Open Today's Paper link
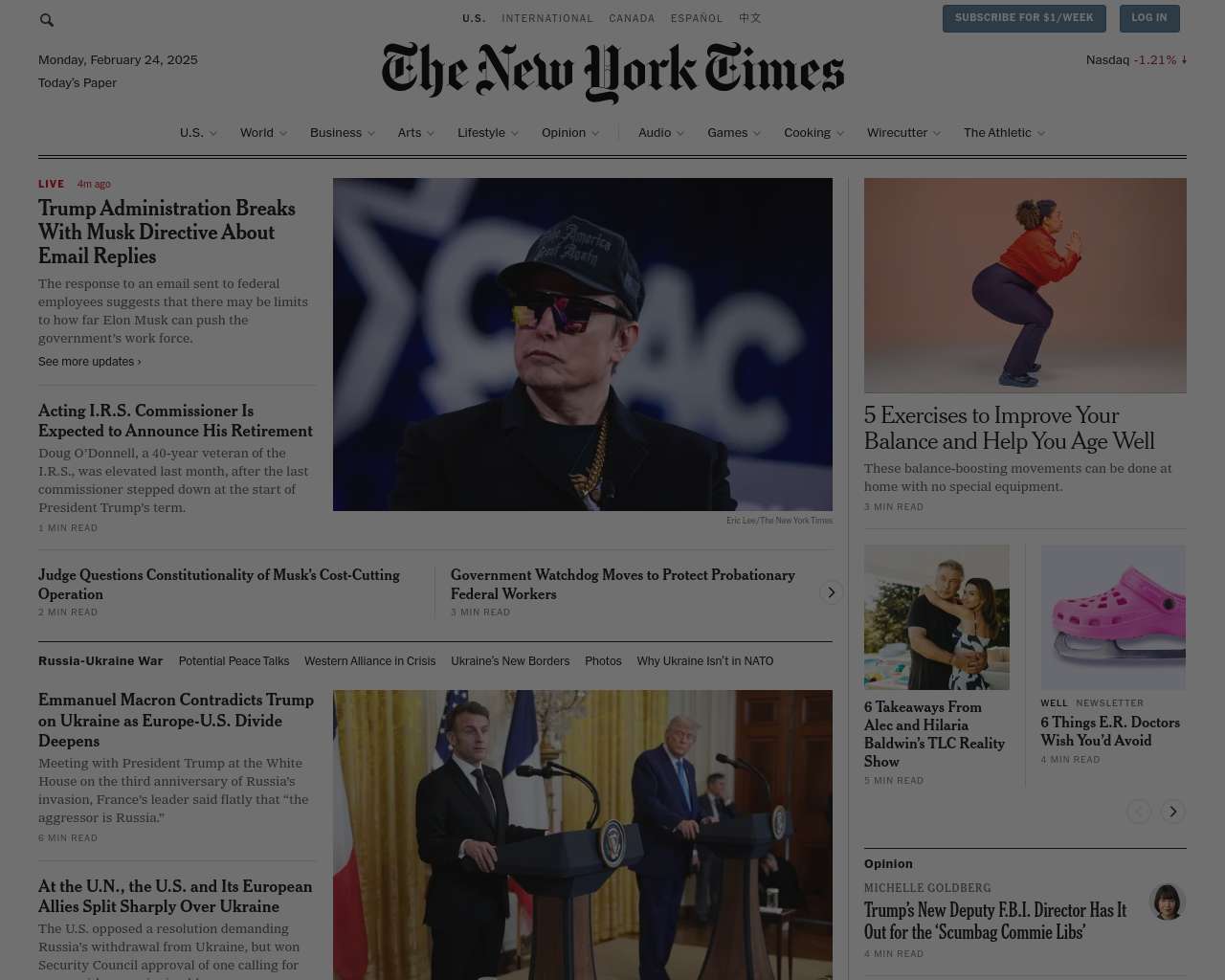This screenshot has height=980, width=1225. [x=78, y=83]
